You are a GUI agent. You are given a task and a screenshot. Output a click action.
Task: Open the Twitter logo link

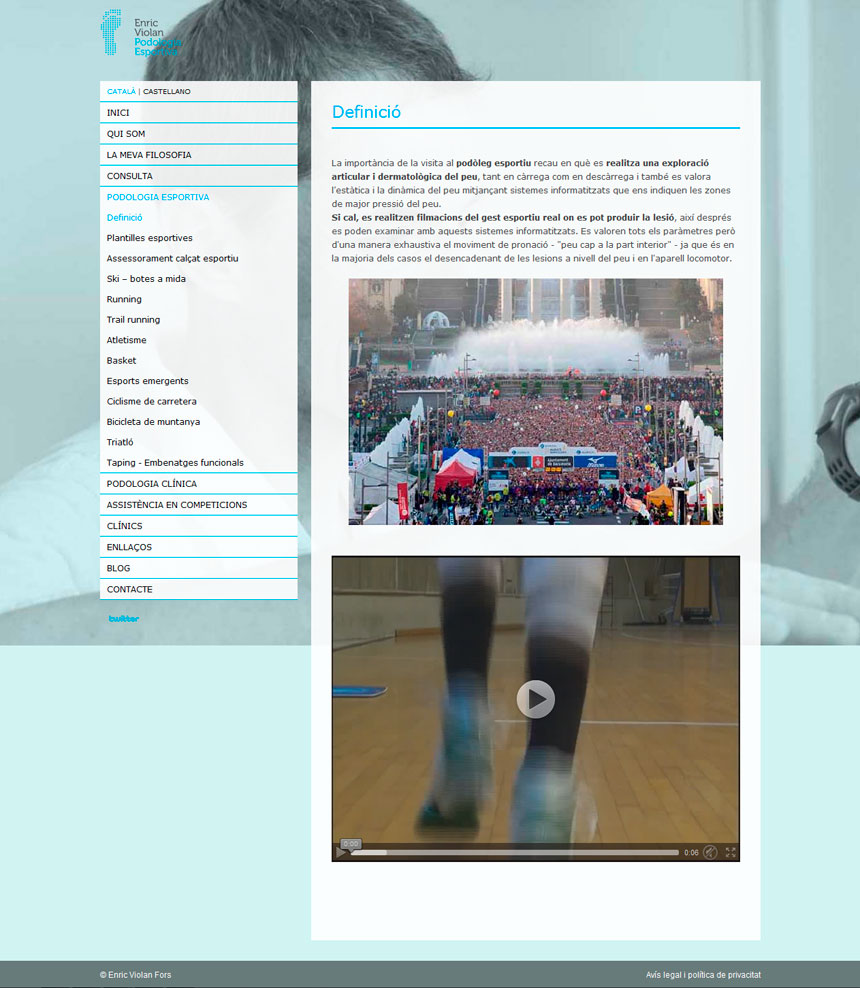click(124, 619)
